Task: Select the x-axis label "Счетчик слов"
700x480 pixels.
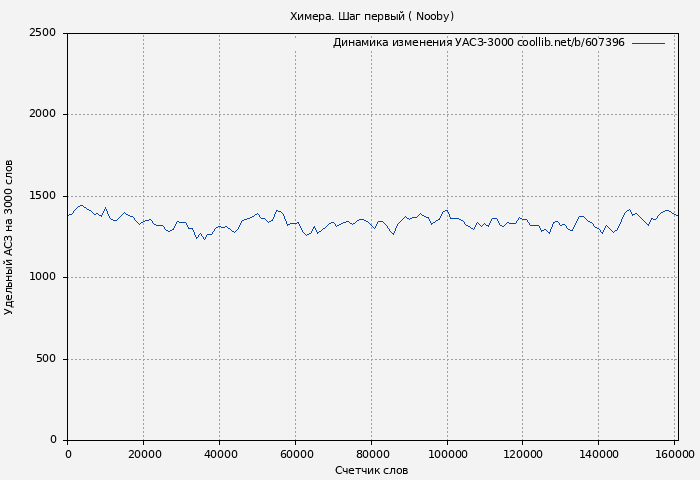Action: 371,470
